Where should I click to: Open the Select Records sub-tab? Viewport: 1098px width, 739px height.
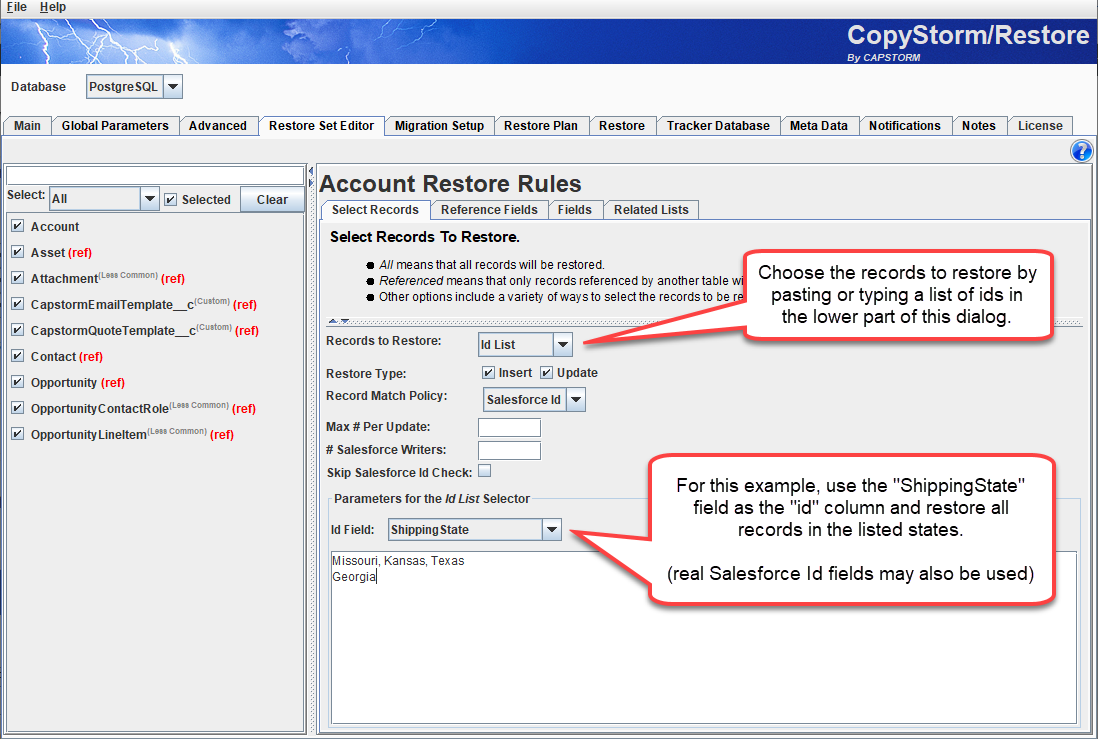375,210
